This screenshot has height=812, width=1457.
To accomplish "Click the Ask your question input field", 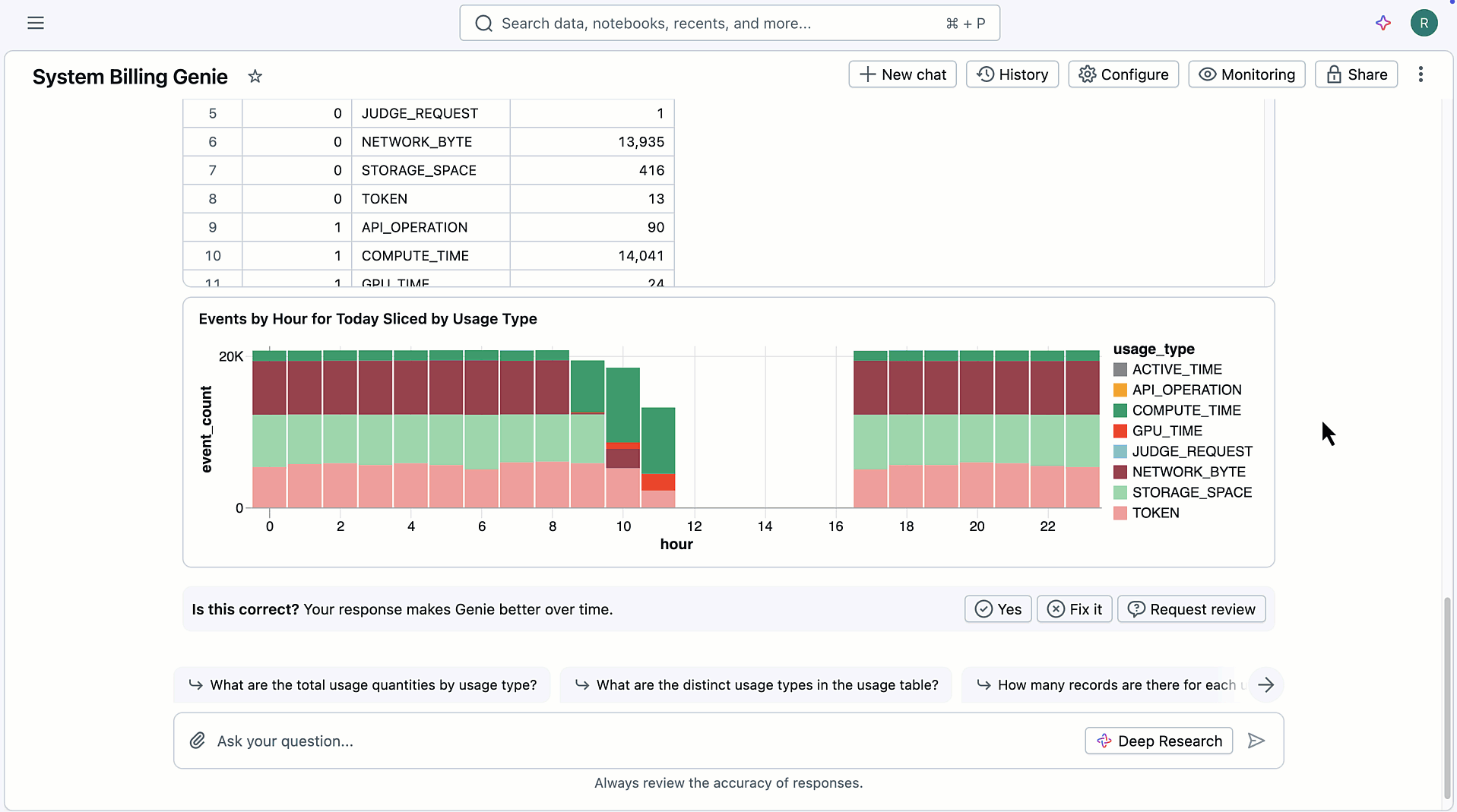I will point(638,741).
